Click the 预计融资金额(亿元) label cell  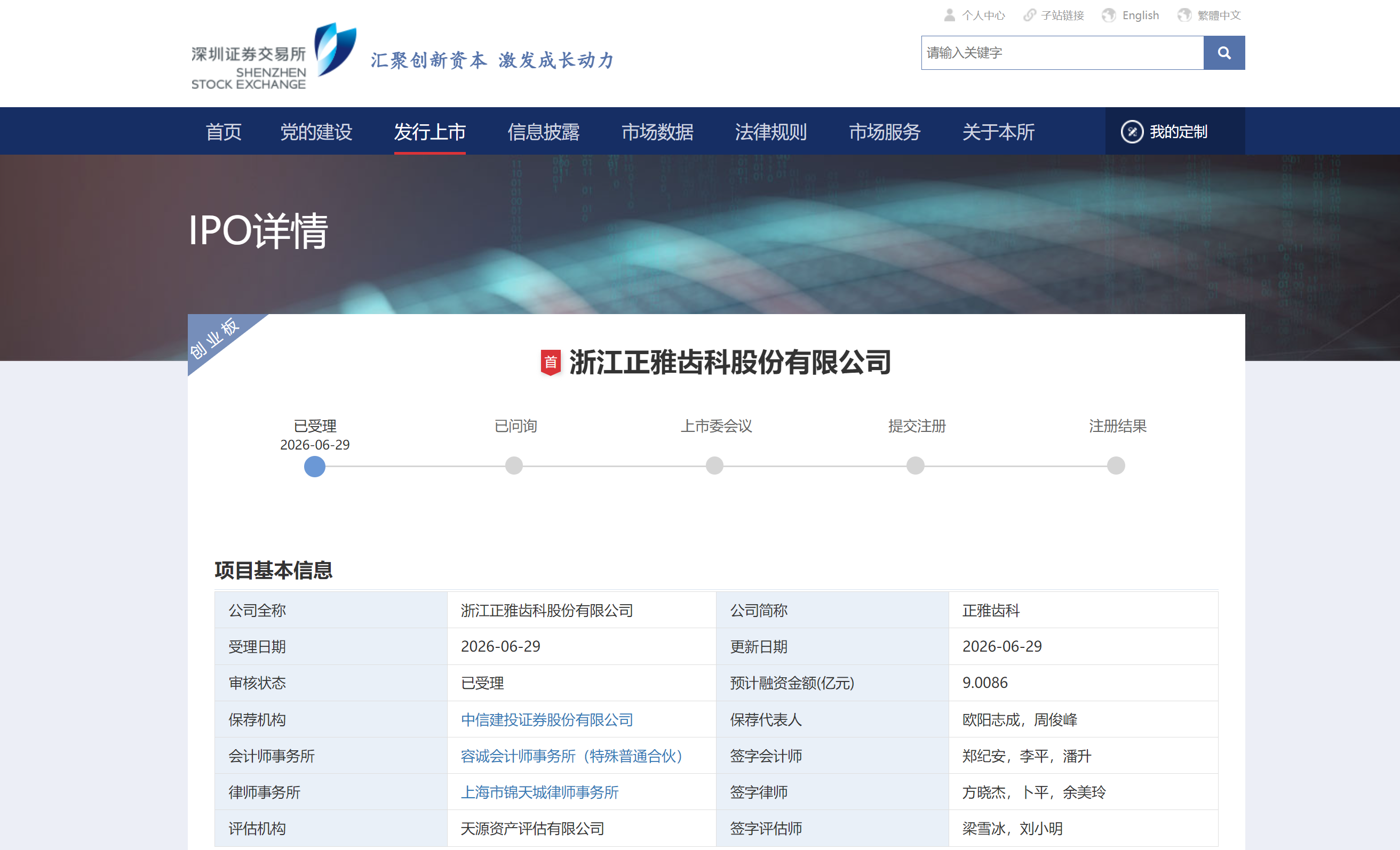[832, 683]
